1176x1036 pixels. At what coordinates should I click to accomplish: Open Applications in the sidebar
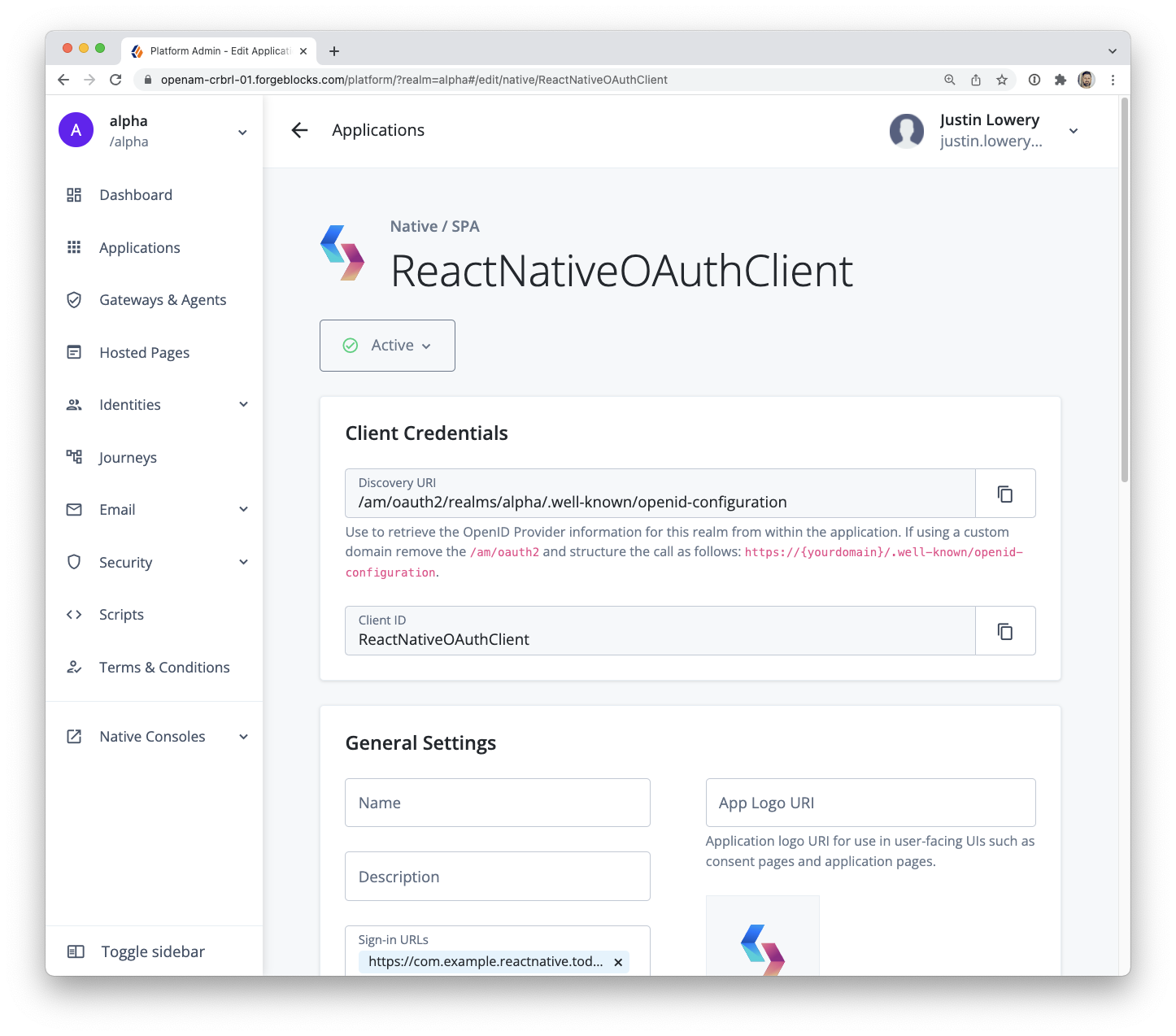pos(140,248)
